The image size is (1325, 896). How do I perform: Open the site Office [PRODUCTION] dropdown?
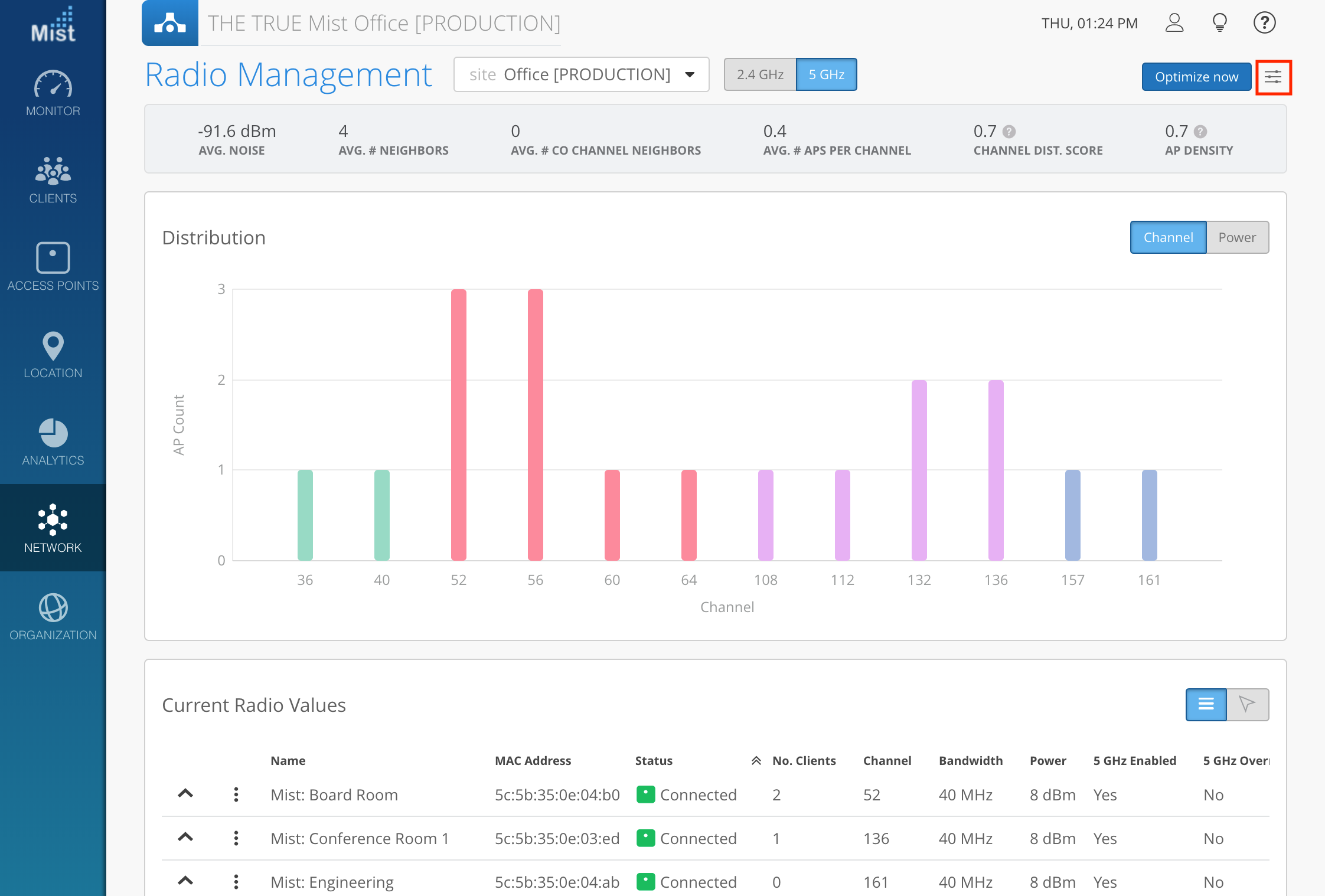[581, 74]
